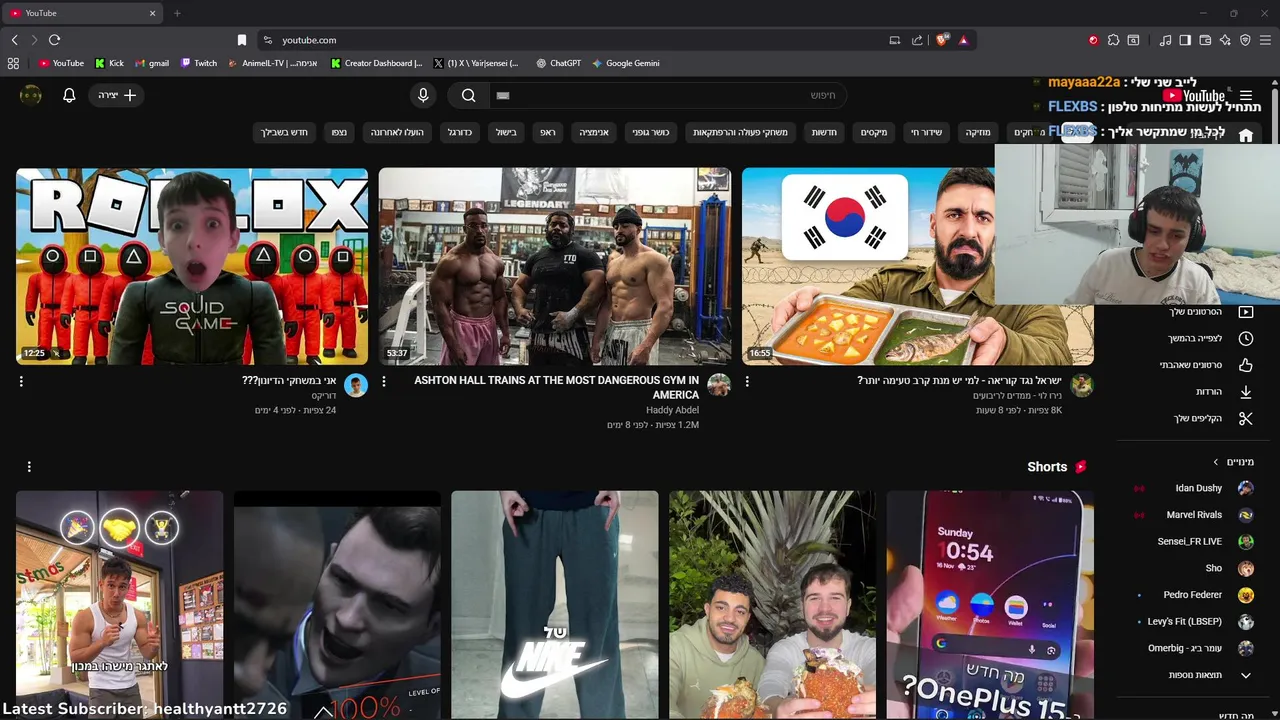Select the 'חדש בשבילך' filter chip
1280x720 pixels.
click(285, 132)
